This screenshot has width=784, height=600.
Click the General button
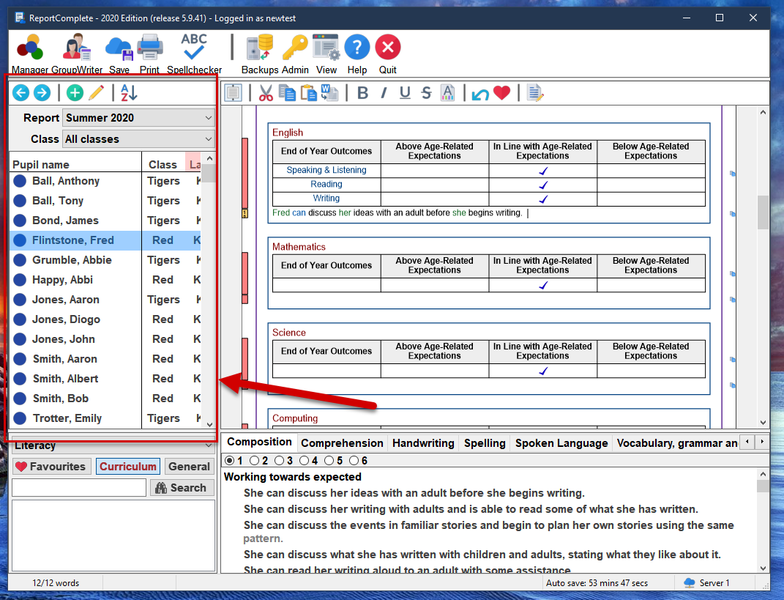[189, 466]
